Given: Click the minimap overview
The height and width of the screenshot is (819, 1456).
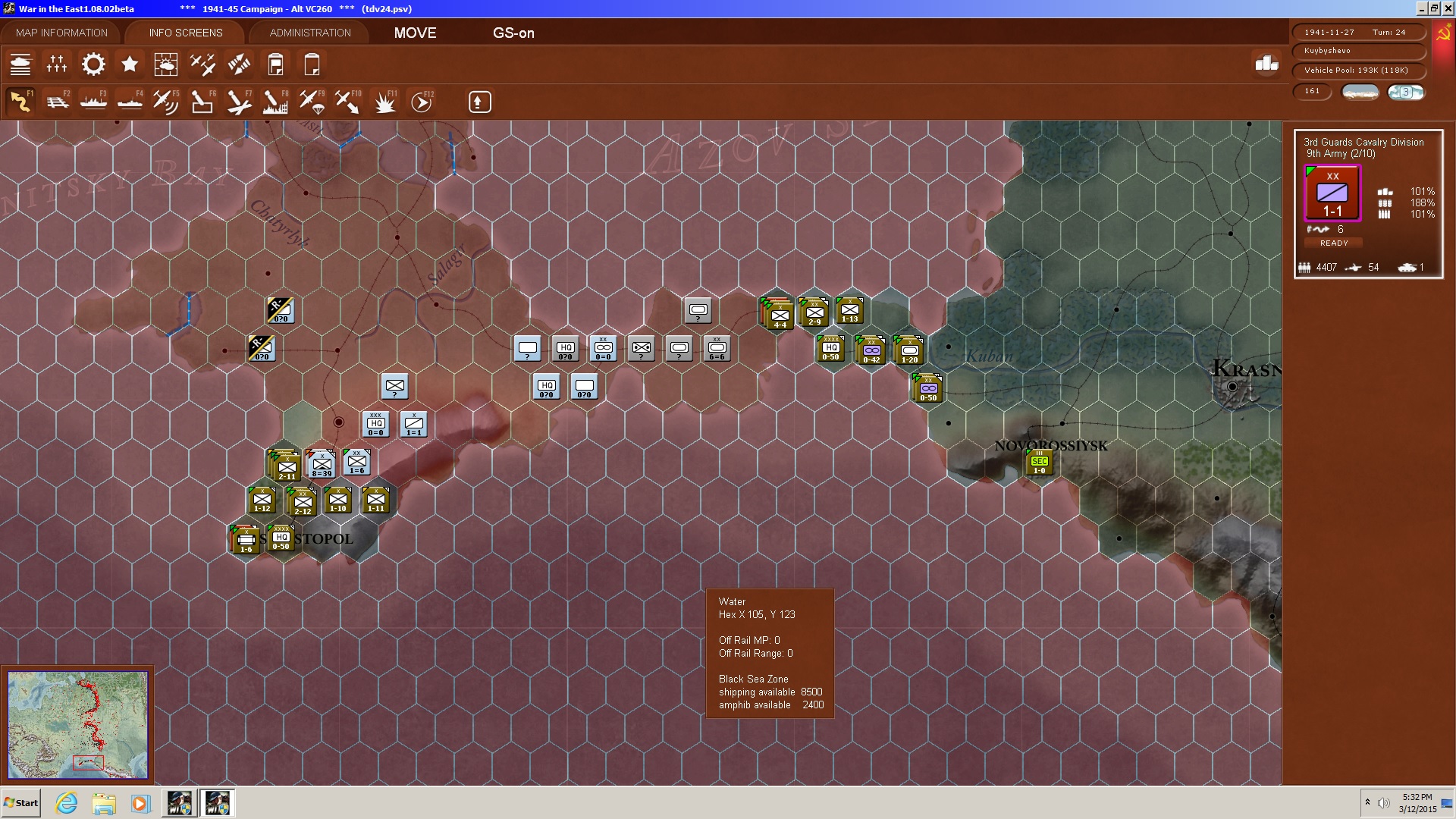Looking at the screenshot, I should [77, 725].
